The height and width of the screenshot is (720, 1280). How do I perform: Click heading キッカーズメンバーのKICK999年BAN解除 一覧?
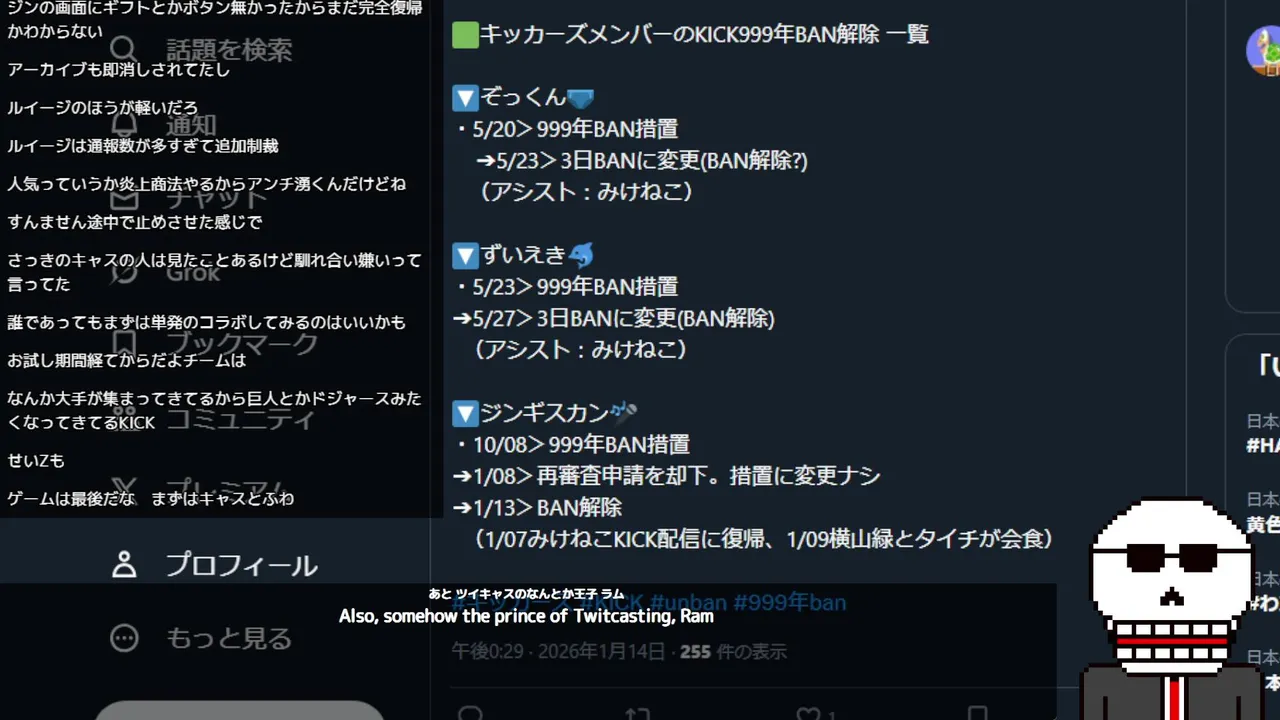(690, 34)
